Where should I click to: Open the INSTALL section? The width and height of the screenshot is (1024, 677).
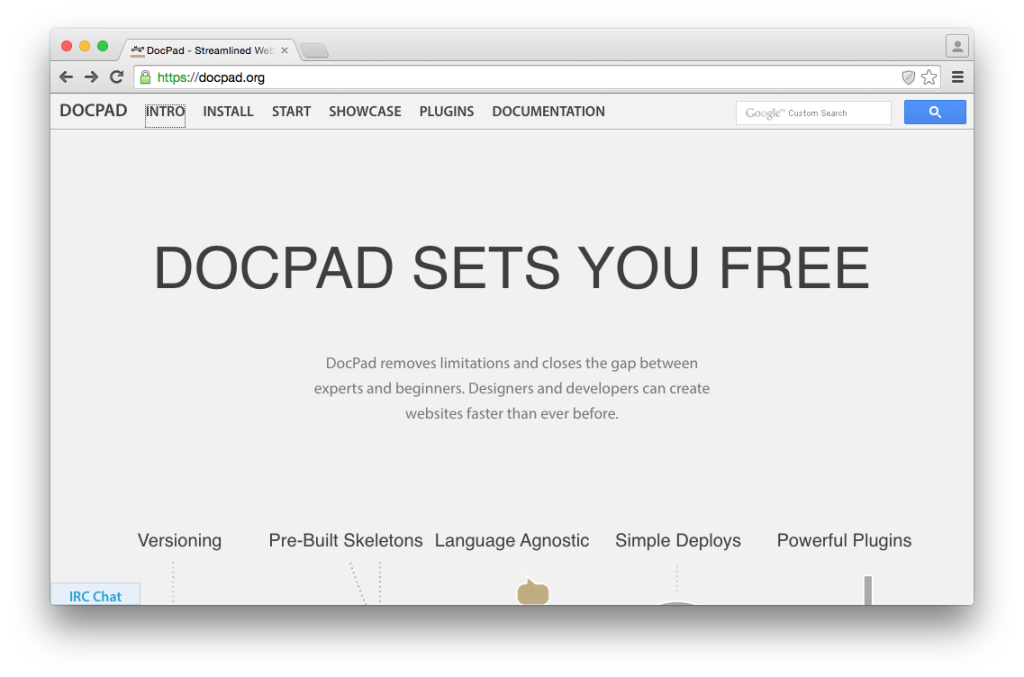pos(228,111)
